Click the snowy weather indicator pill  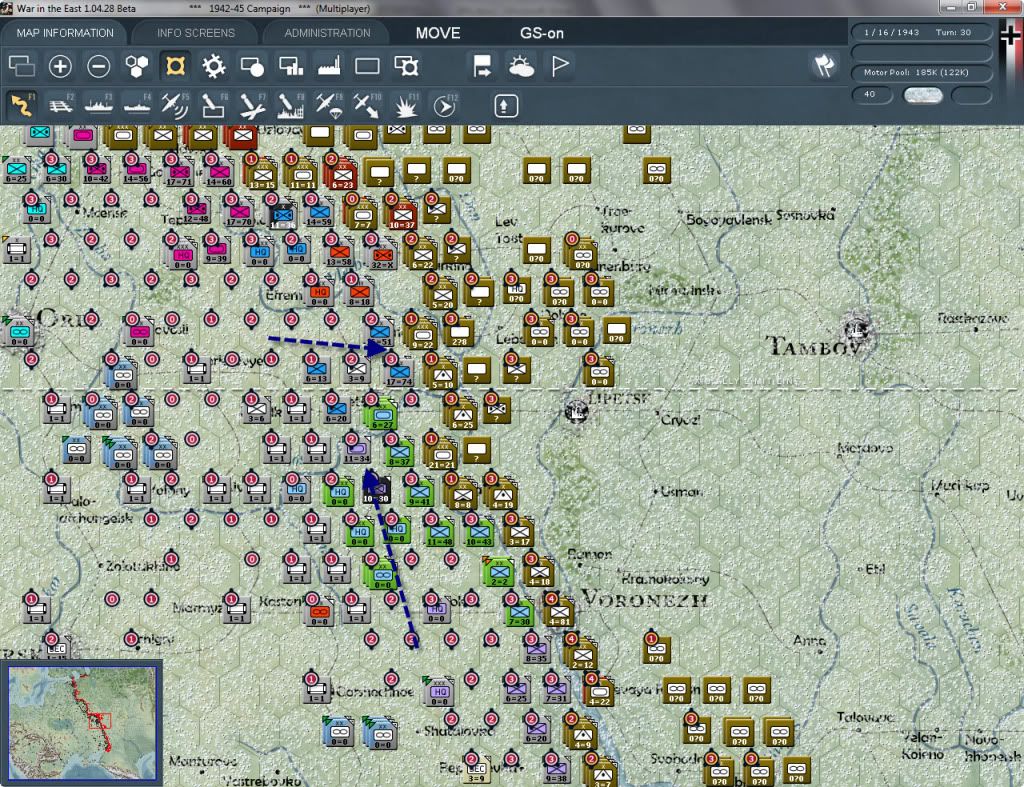coord(923,95)
